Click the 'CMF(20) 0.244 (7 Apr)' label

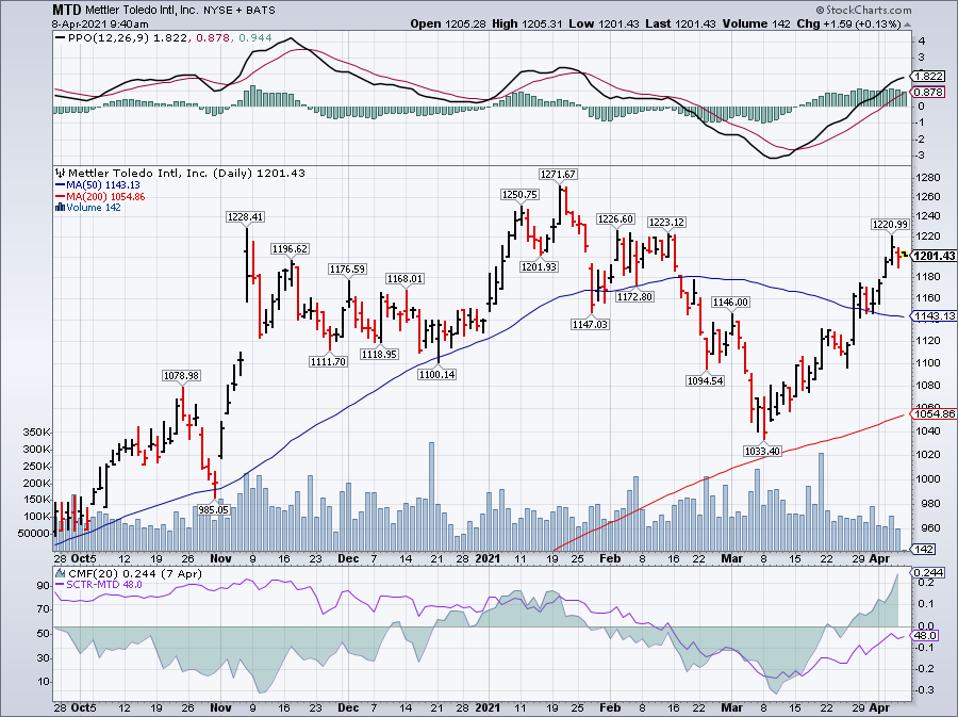[135, 573]
